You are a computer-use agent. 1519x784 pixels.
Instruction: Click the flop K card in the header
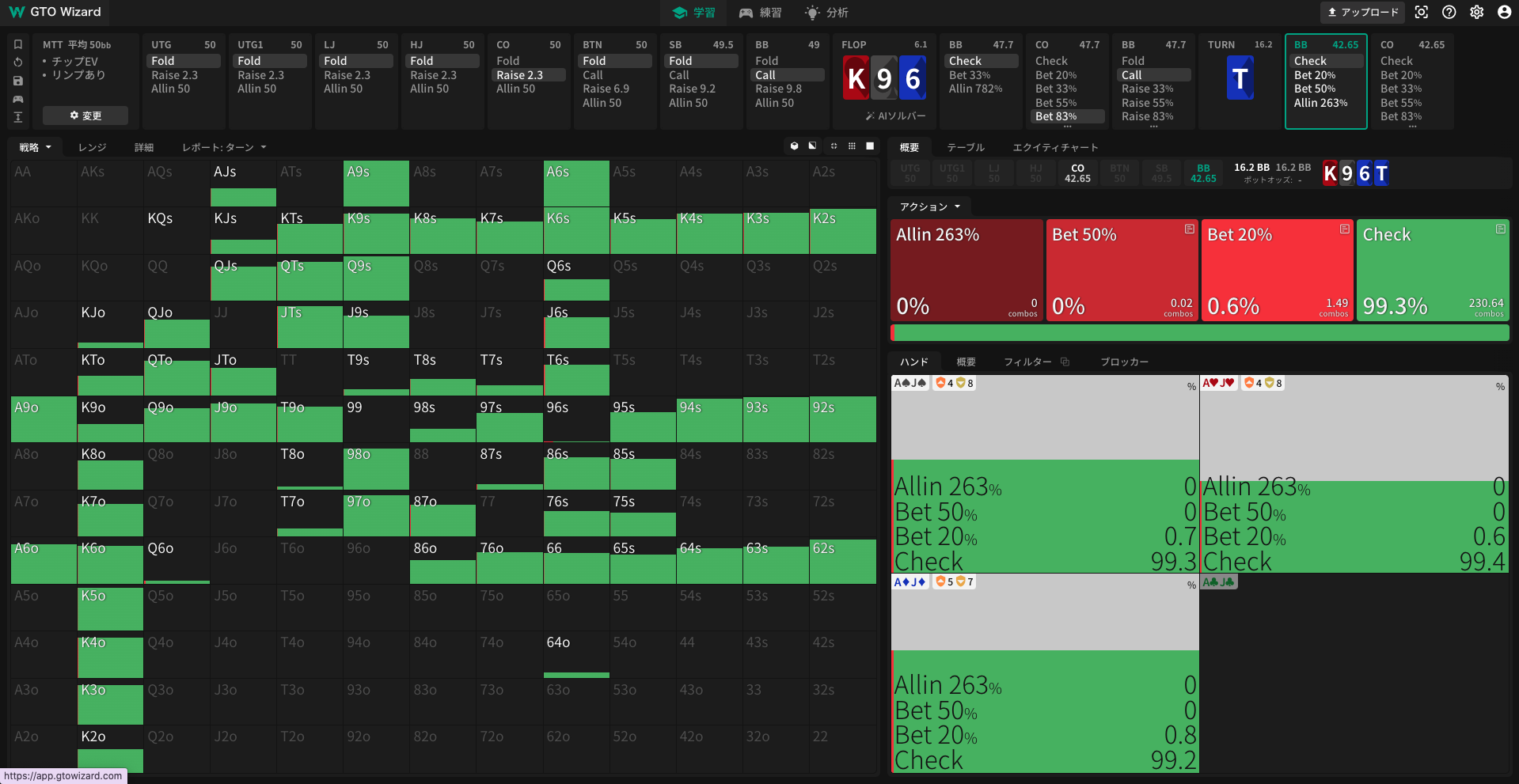[x=856, y=78]
